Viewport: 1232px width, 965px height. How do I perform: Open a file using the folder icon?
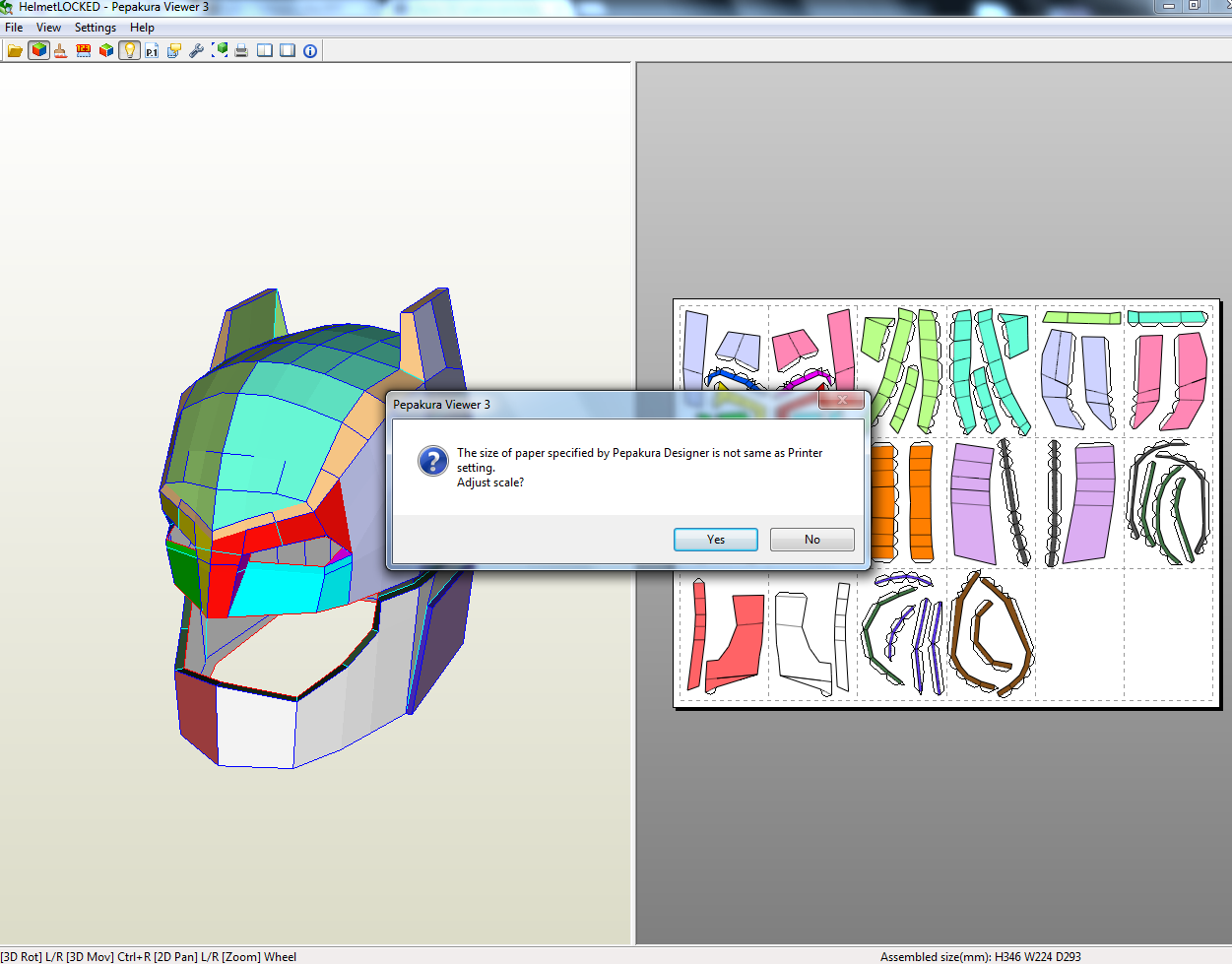click(15, 50)
